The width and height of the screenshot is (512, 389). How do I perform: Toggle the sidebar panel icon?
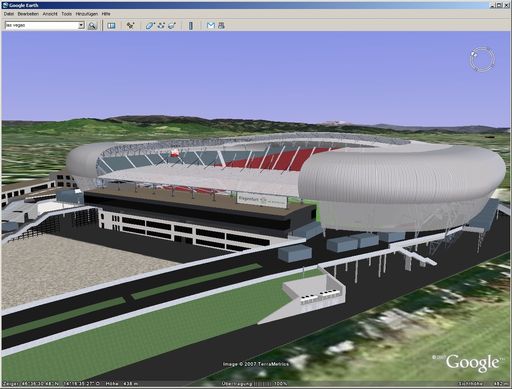coord(111,26)
